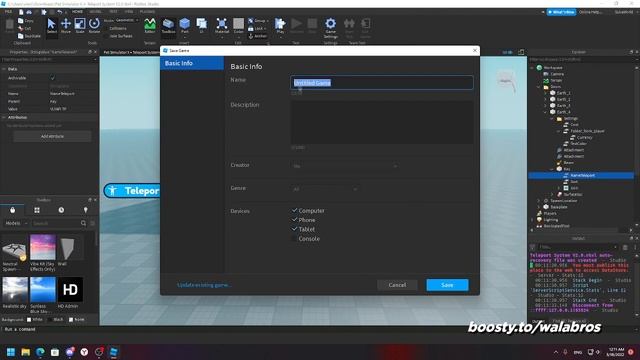Open Toolbox Inventory grid tab

coord(37,210)
